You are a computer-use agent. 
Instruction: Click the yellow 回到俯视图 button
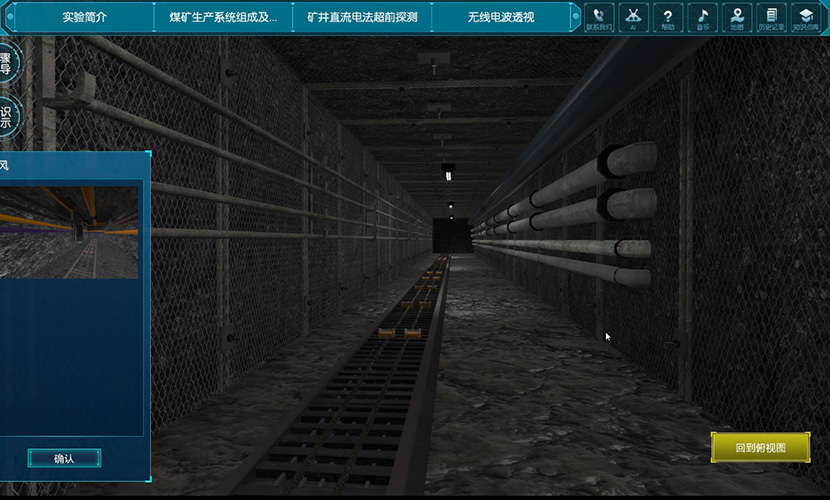(760, 447)
